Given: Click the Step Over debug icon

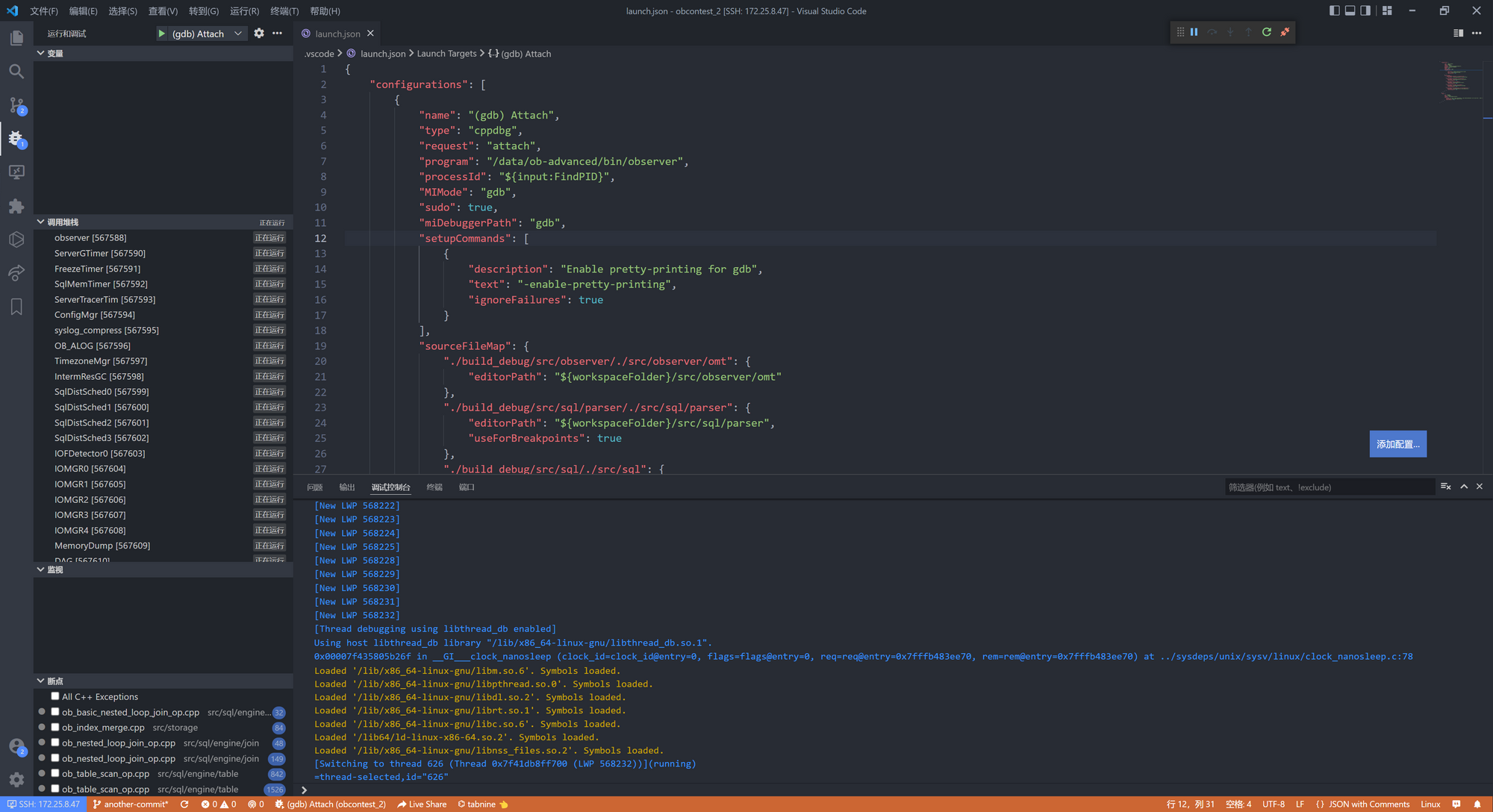Looking at the screenshot, I should (x=1212, y=32).
